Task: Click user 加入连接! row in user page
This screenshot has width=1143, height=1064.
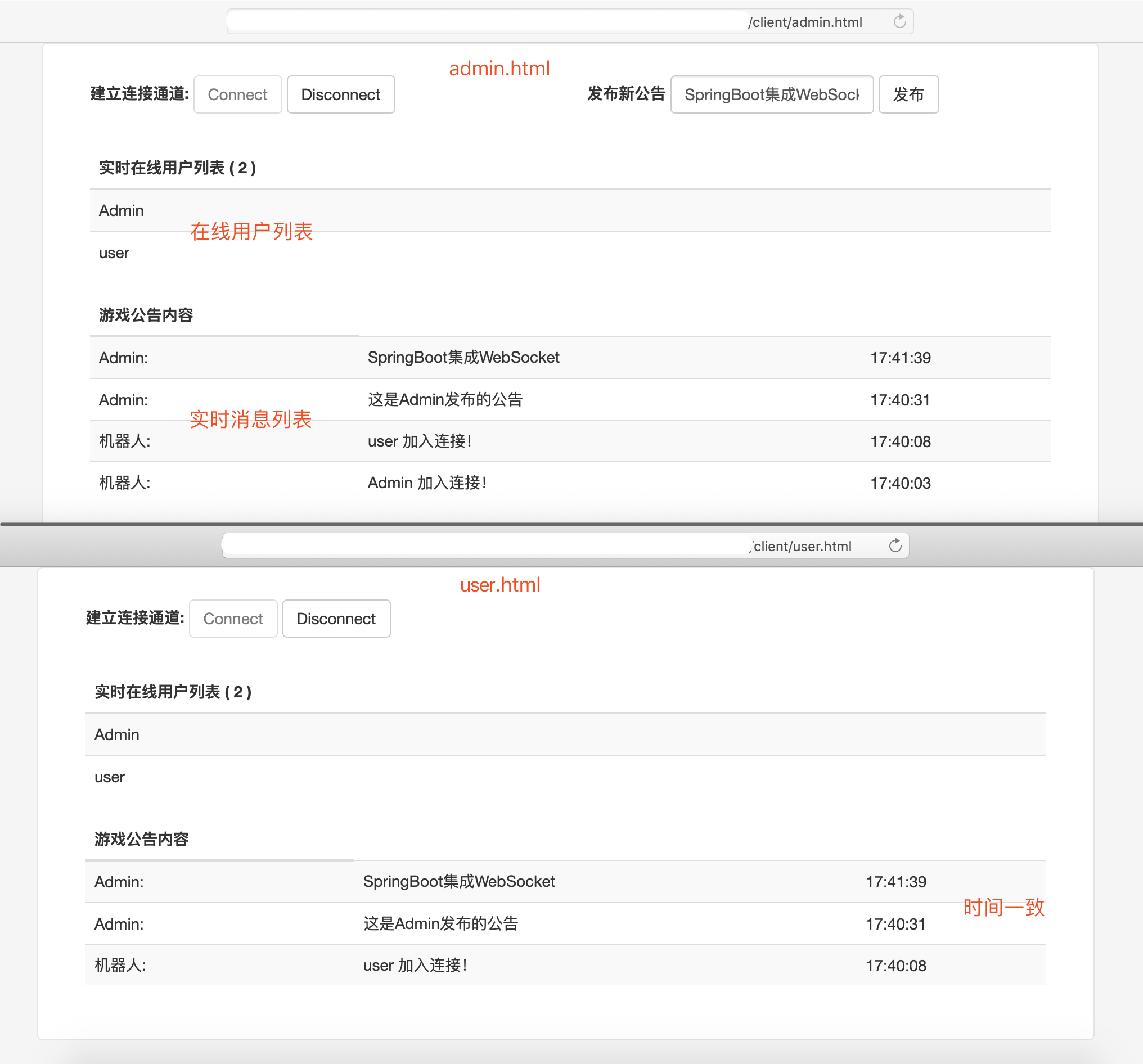Action: [x=415, y=966]
